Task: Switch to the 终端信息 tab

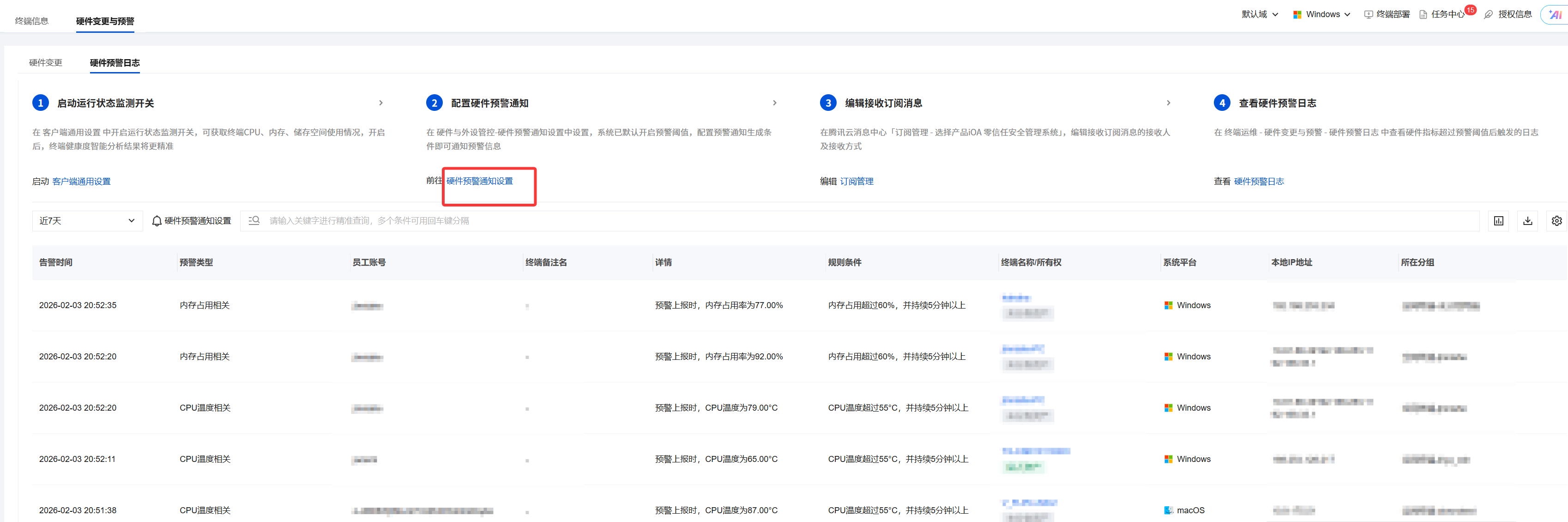Action: tap(32, 21)
